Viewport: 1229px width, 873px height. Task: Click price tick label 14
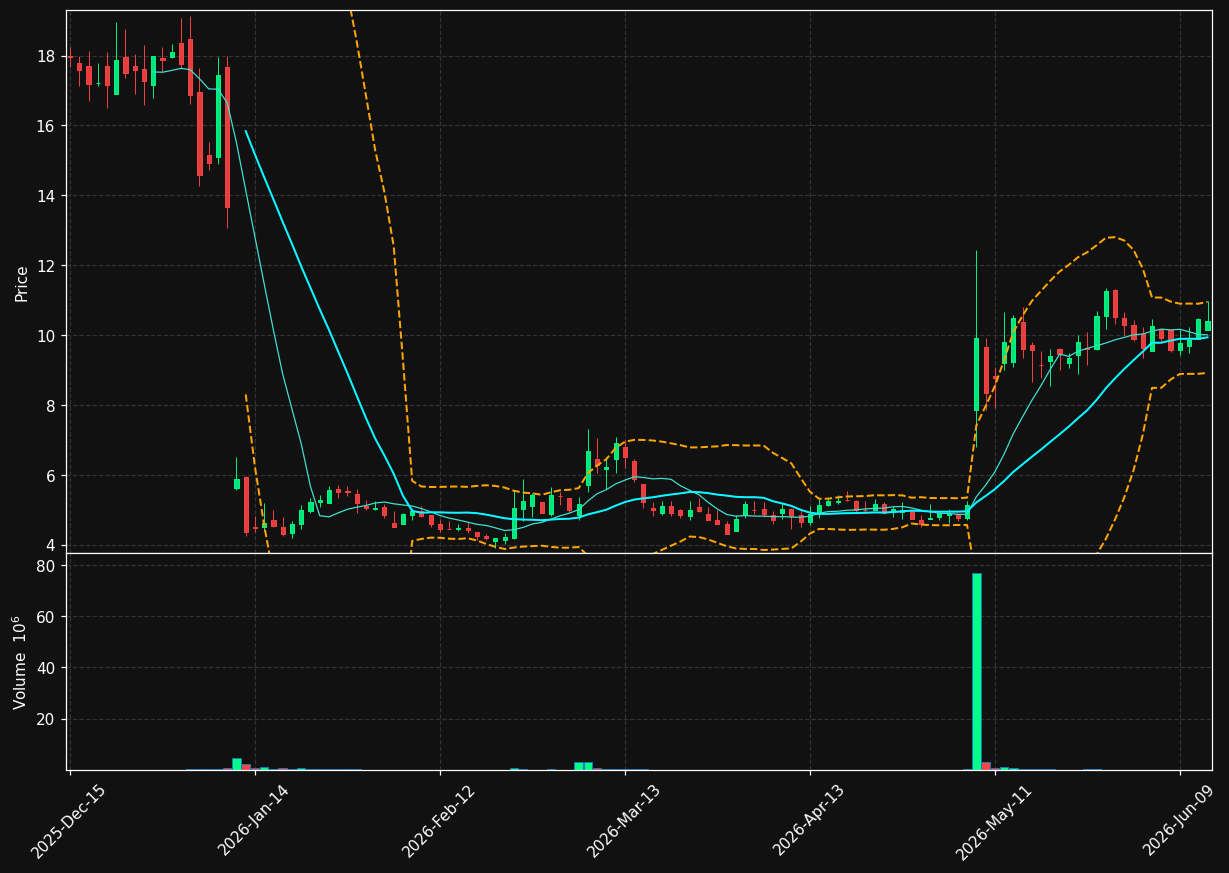[x=46, y=196]
